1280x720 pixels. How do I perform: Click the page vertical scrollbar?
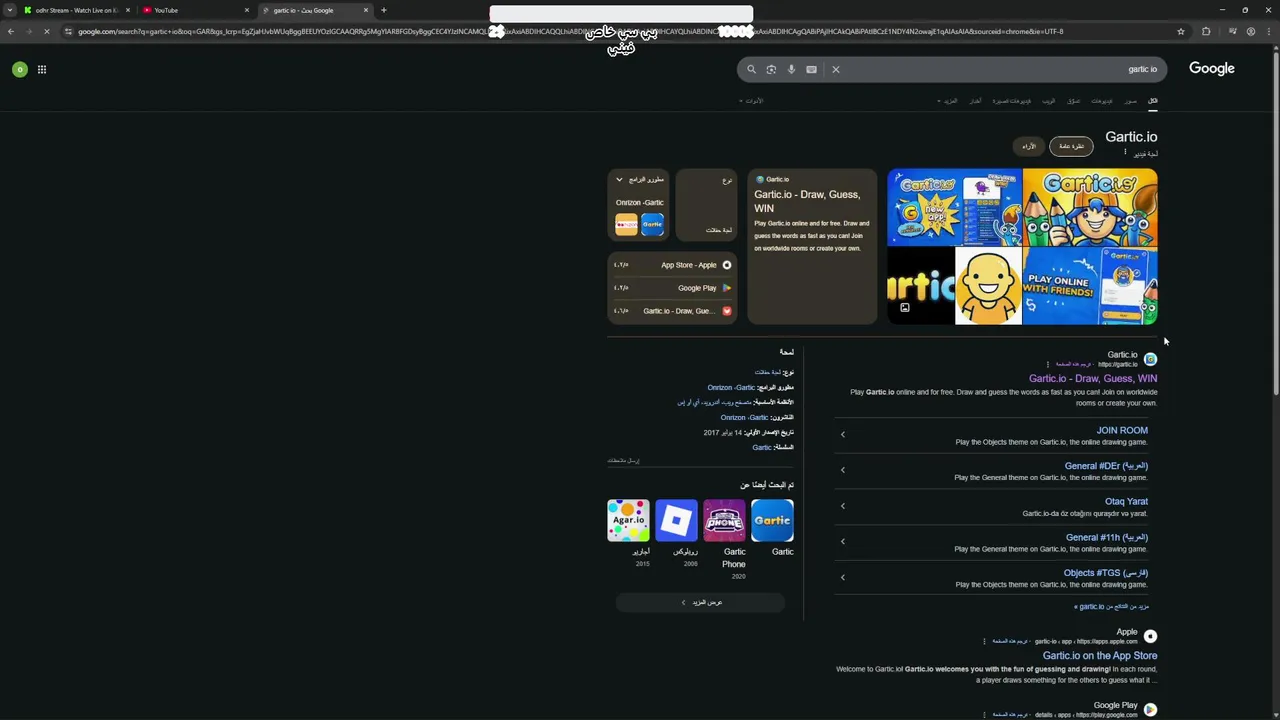(x=1276, y=225)
